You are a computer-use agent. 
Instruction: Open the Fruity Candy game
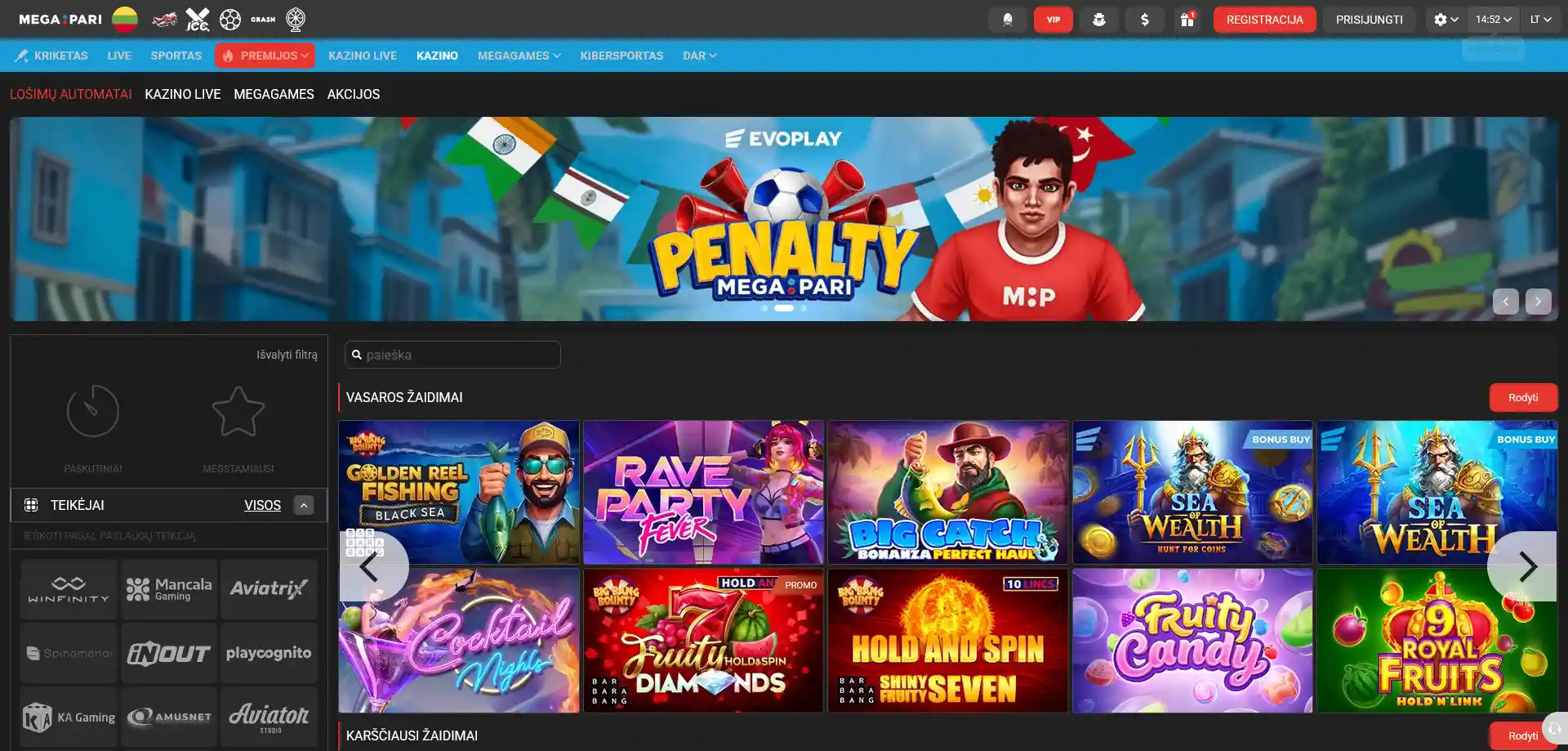[x=1192, y=641]
